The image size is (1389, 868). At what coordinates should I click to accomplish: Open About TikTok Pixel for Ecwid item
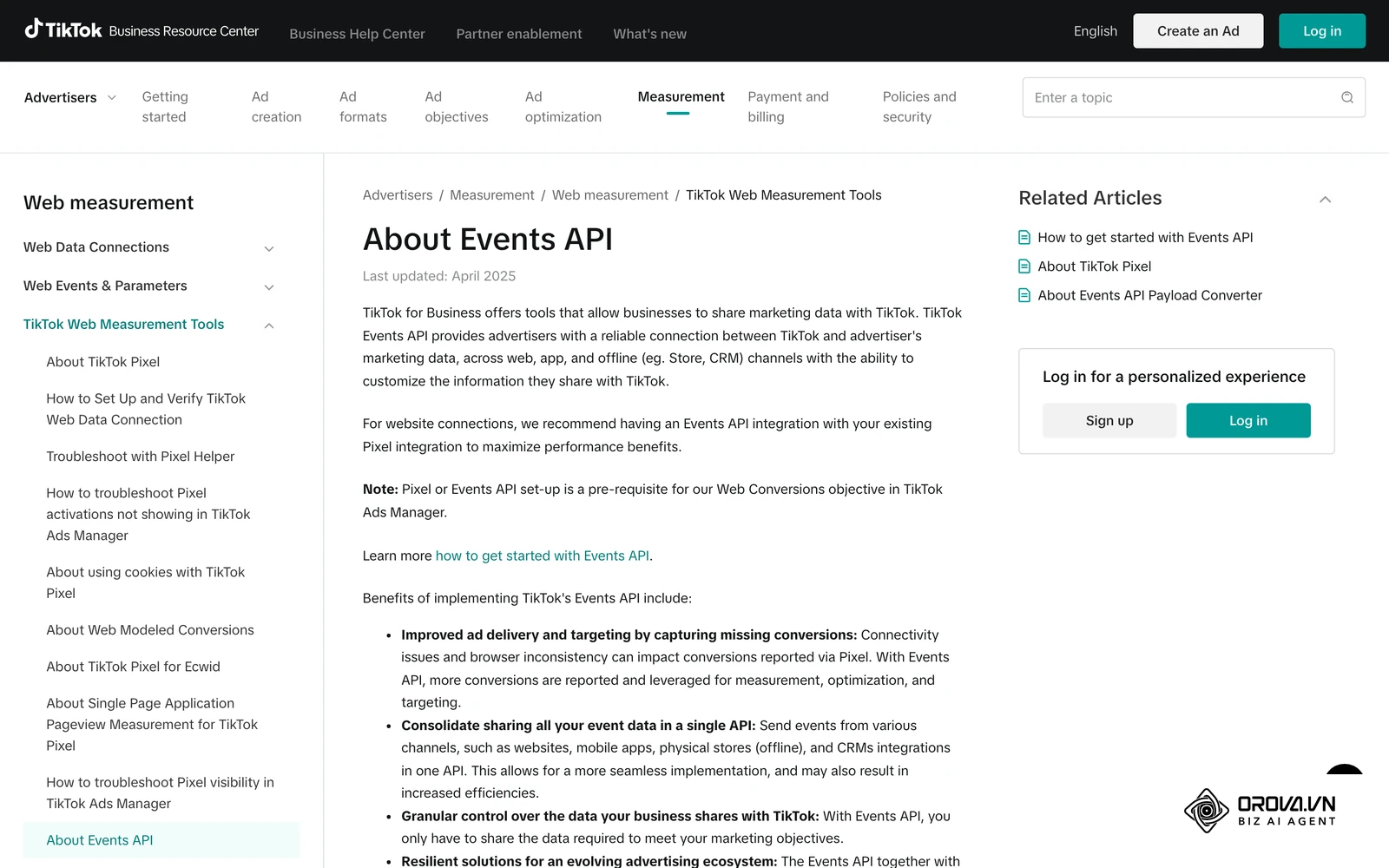click(133, 667)
